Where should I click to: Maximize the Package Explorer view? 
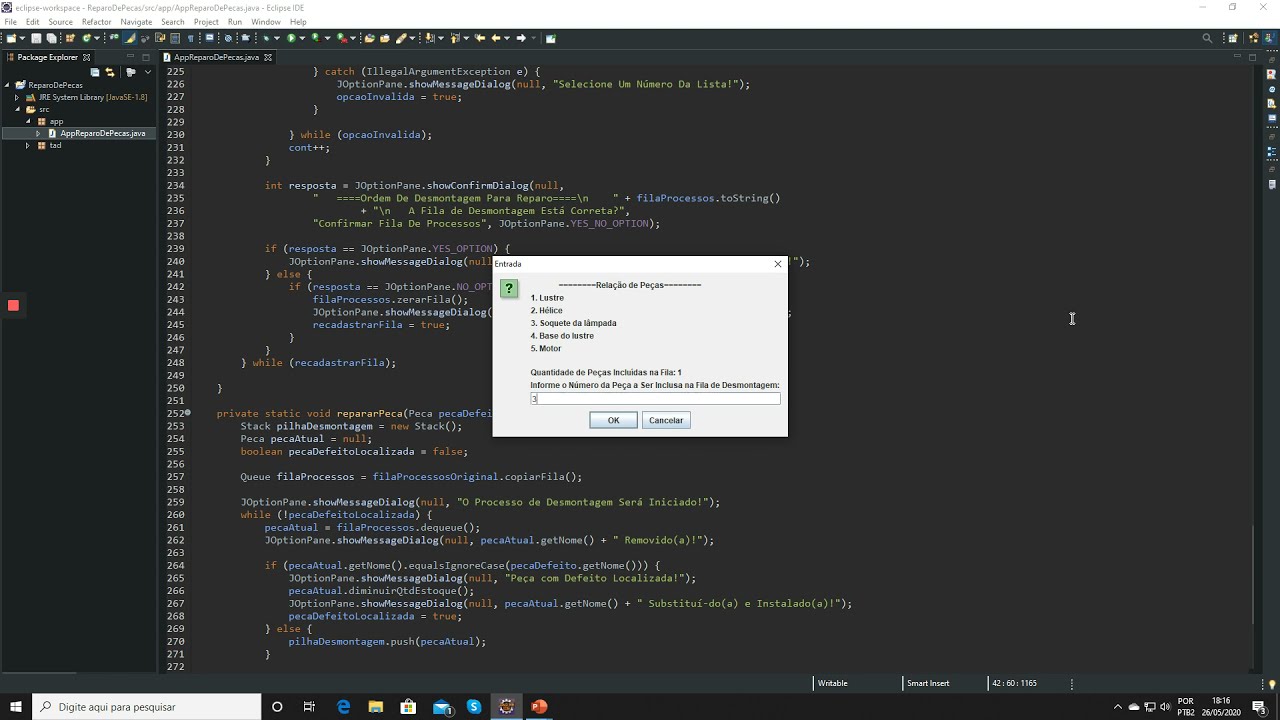point(146,57)
